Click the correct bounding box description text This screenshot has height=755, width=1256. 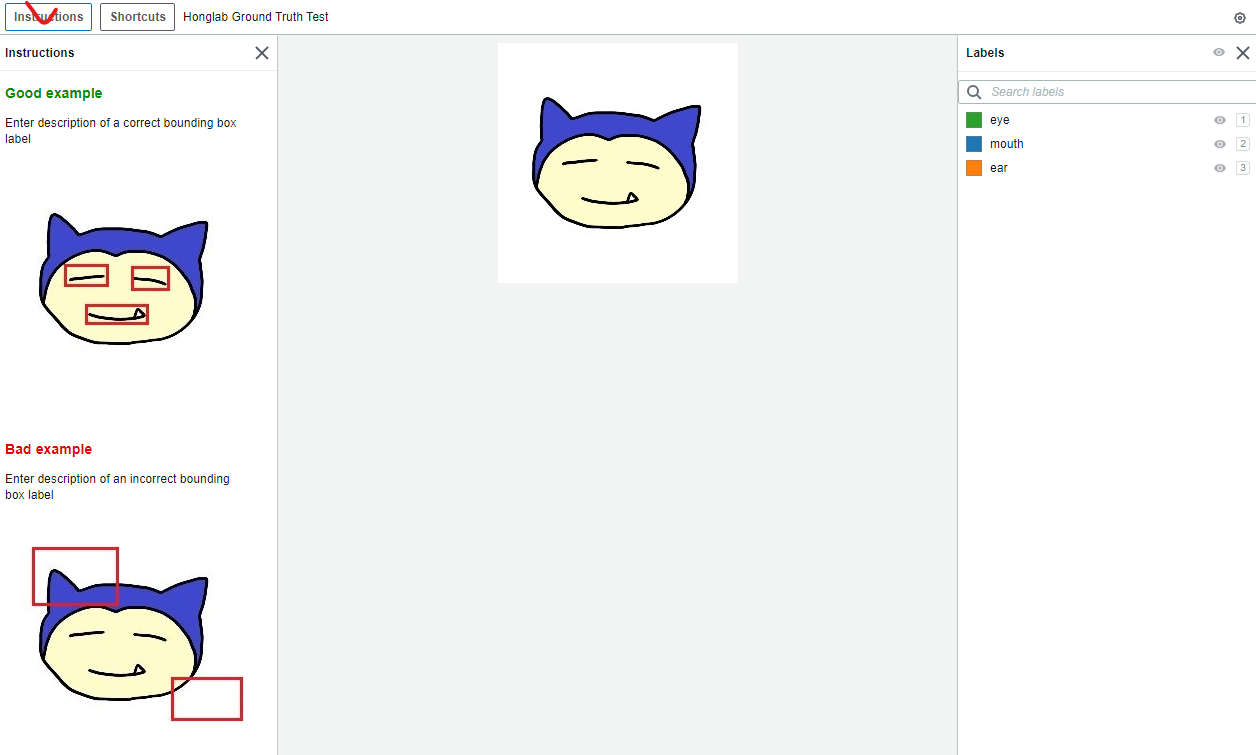point(121,131)
